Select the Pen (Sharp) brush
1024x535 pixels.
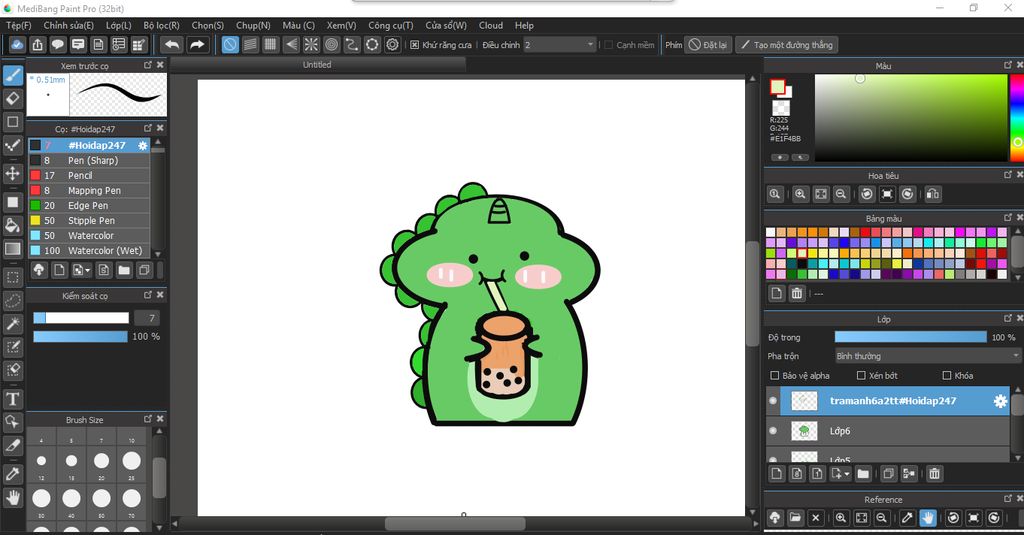89,160
